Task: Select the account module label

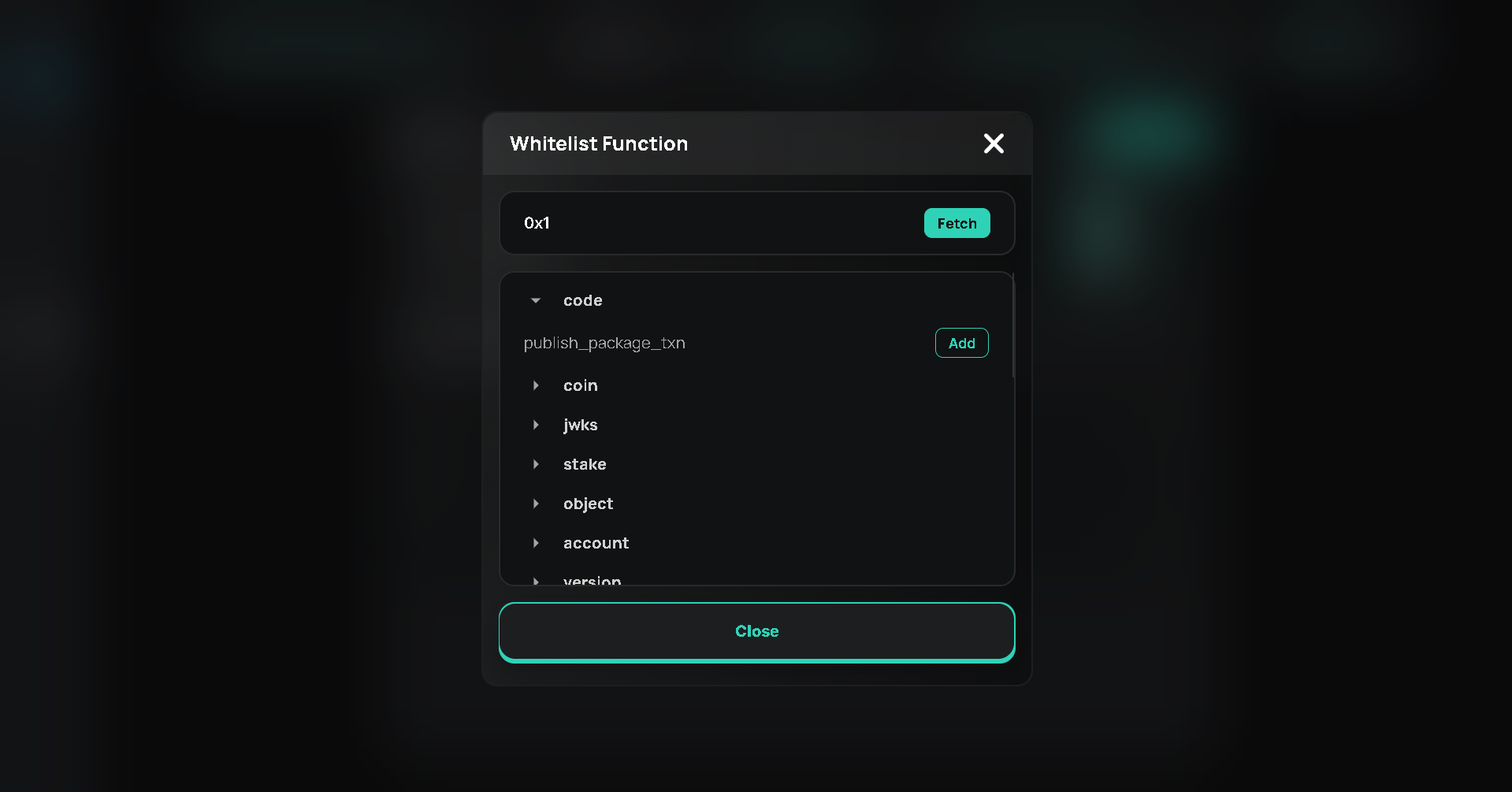Action: click(x=596, y=543)
